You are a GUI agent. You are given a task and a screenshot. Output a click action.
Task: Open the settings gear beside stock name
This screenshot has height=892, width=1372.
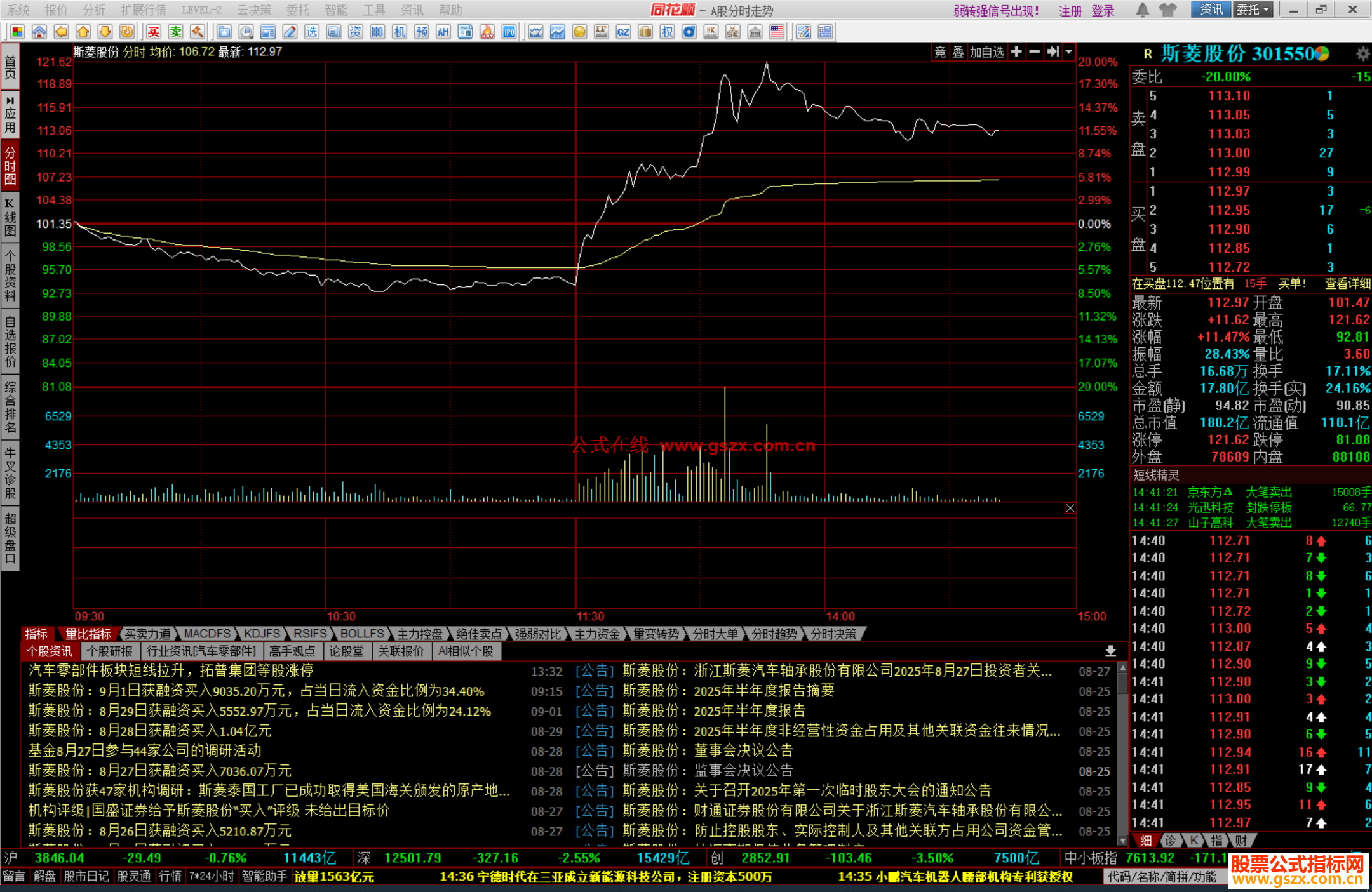1362,54
